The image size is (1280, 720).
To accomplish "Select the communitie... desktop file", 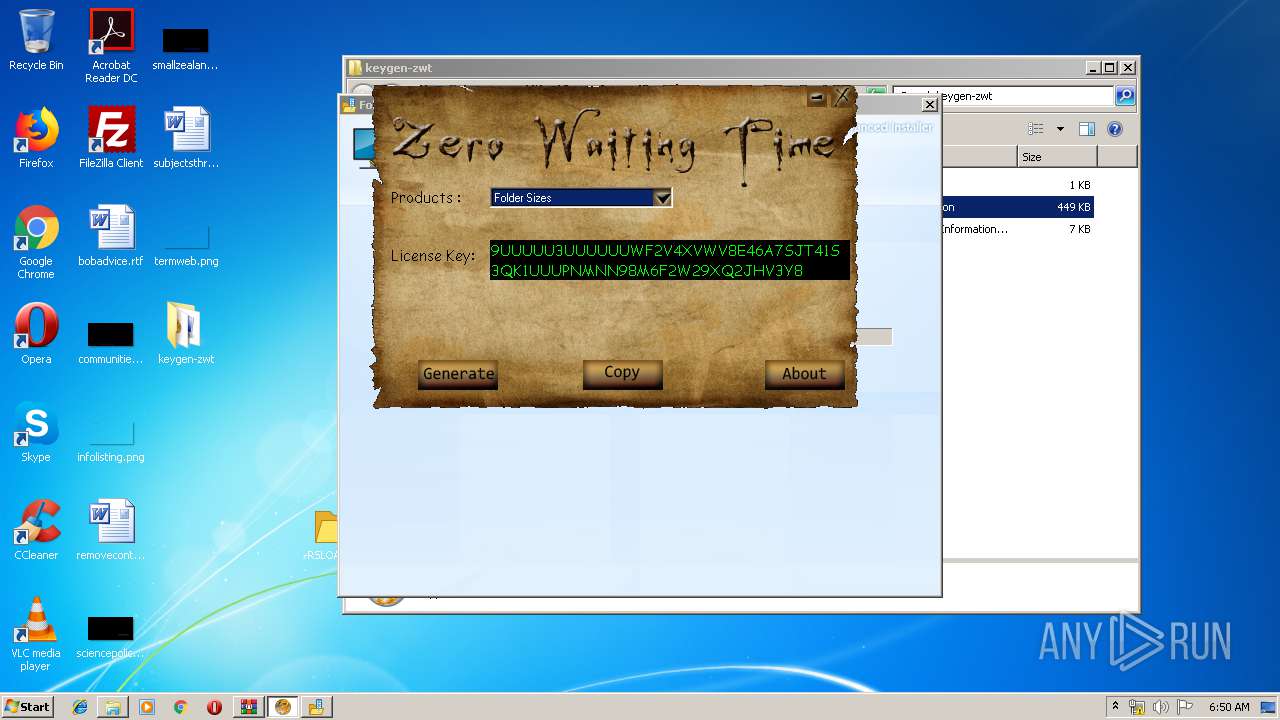I will 111,341.
